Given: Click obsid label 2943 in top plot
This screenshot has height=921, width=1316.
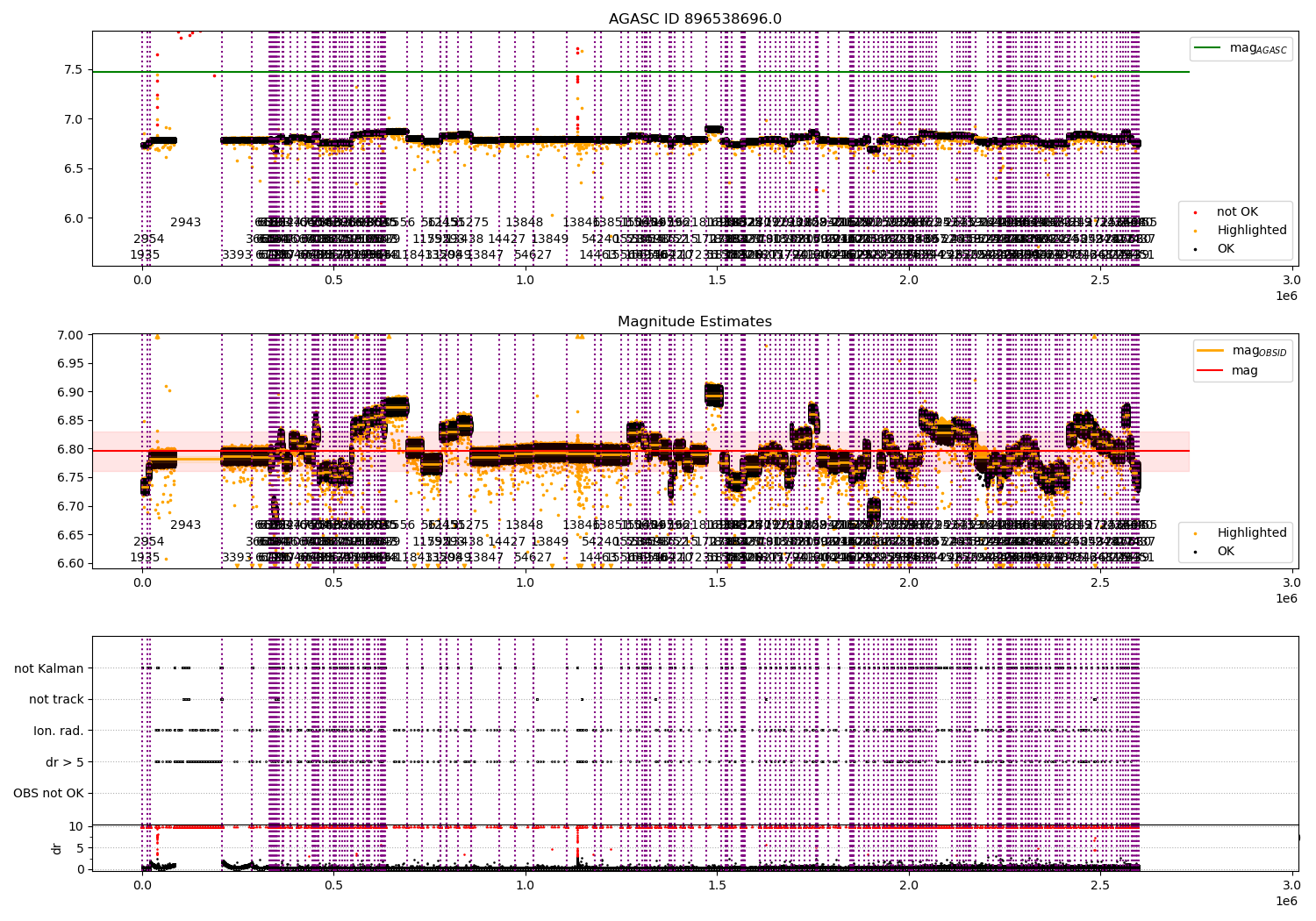Looking at the screenshot, I should coord(186,223).
